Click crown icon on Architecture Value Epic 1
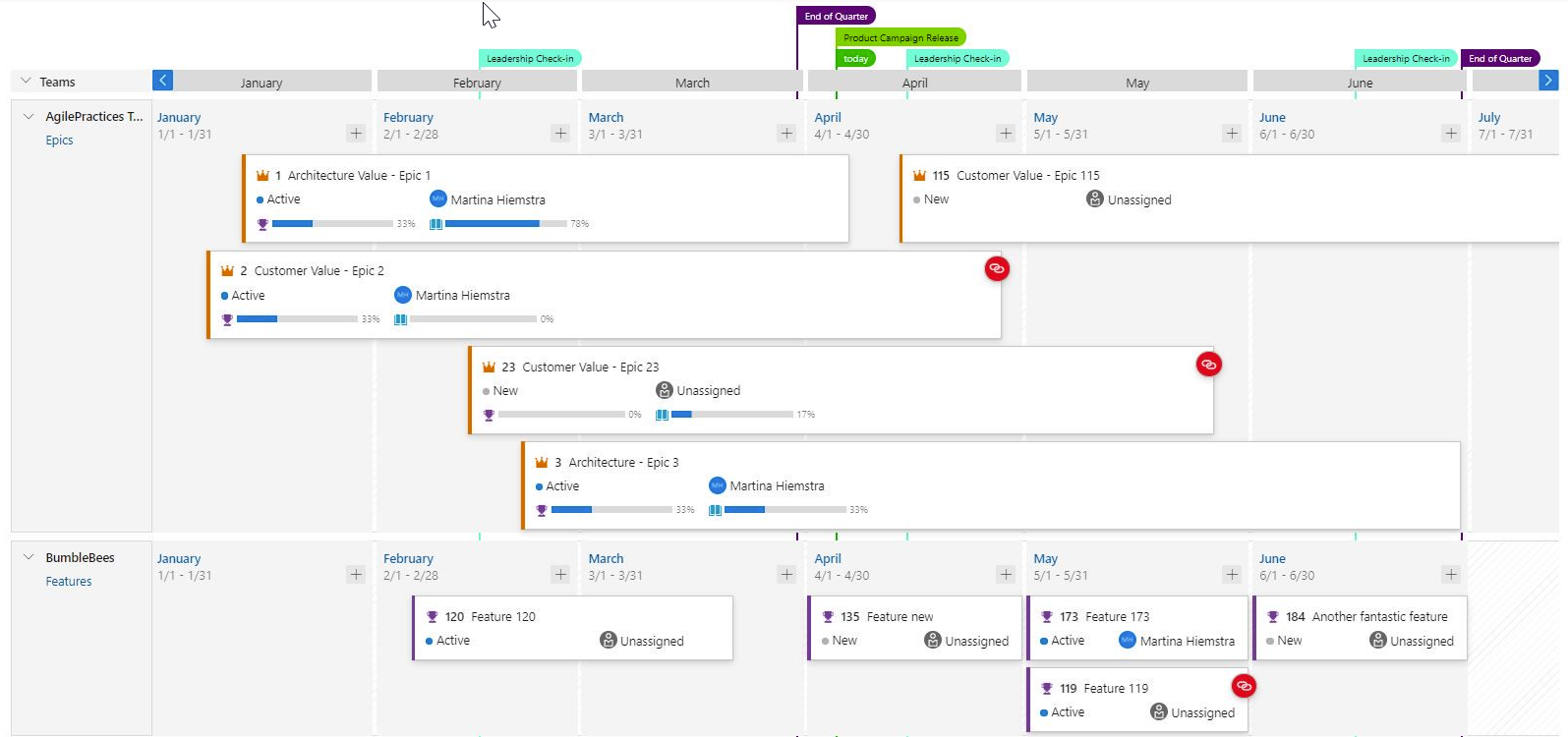1568x737 pixels. pos(262,176)
